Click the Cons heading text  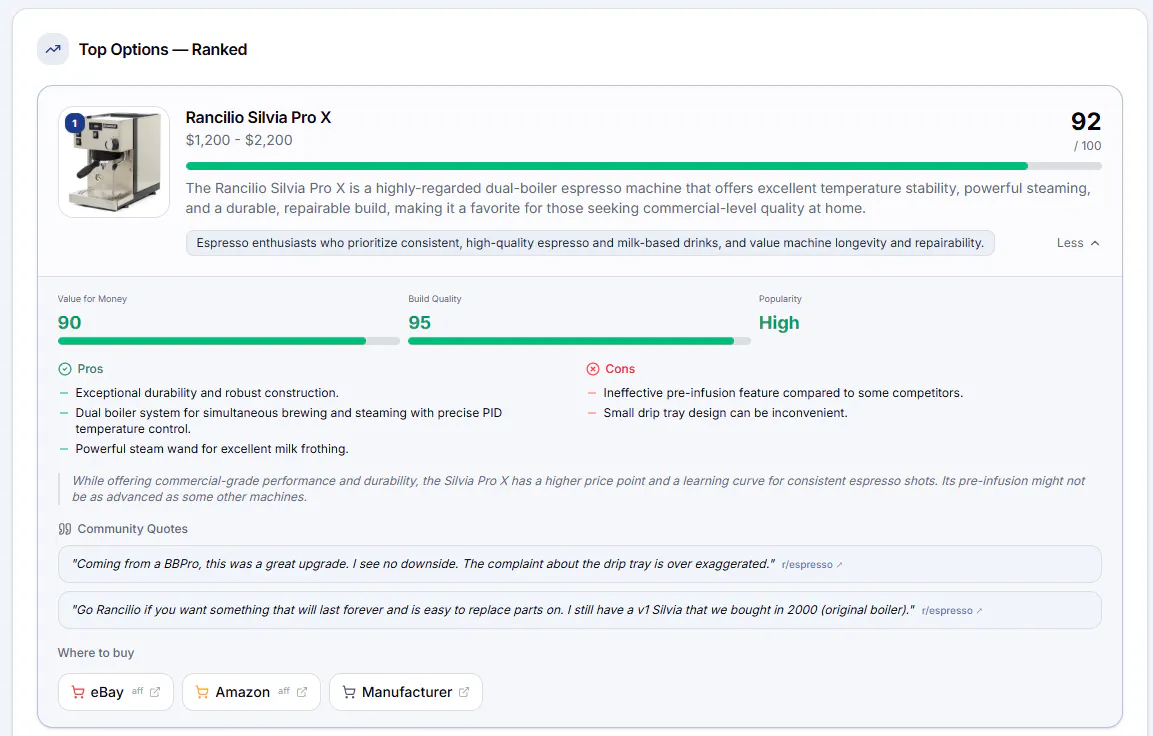[620, 369]
